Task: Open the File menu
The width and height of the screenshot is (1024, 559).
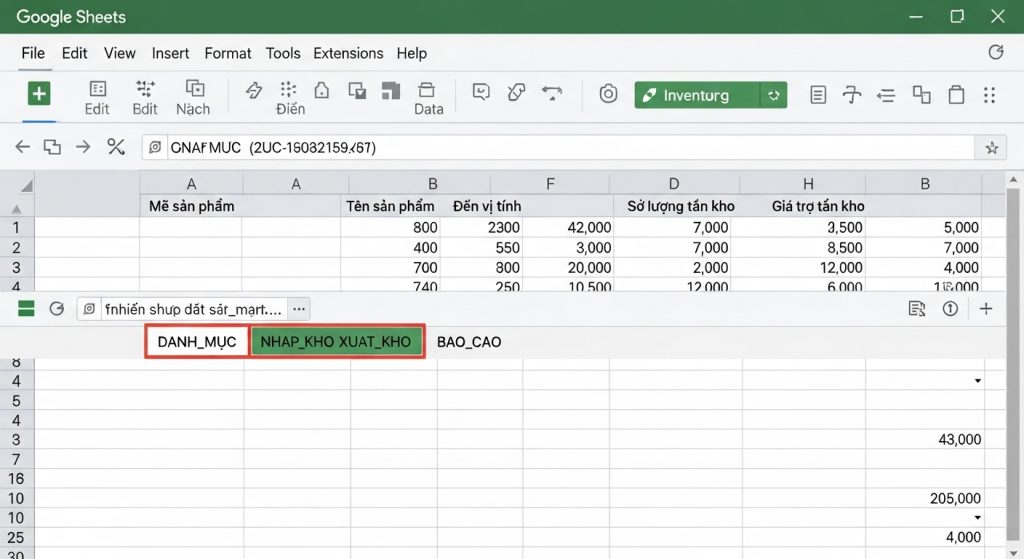Action: click(33, 53)
